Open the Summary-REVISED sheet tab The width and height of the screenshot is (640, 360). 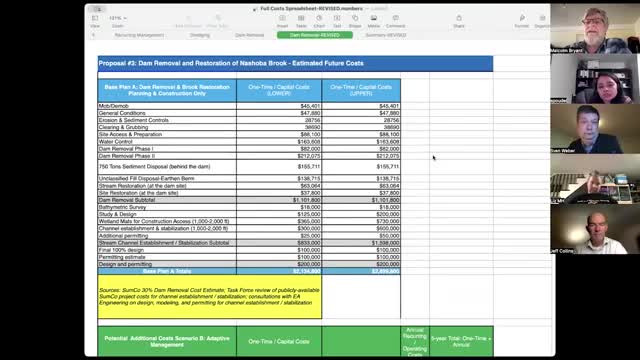click(386, 35)
